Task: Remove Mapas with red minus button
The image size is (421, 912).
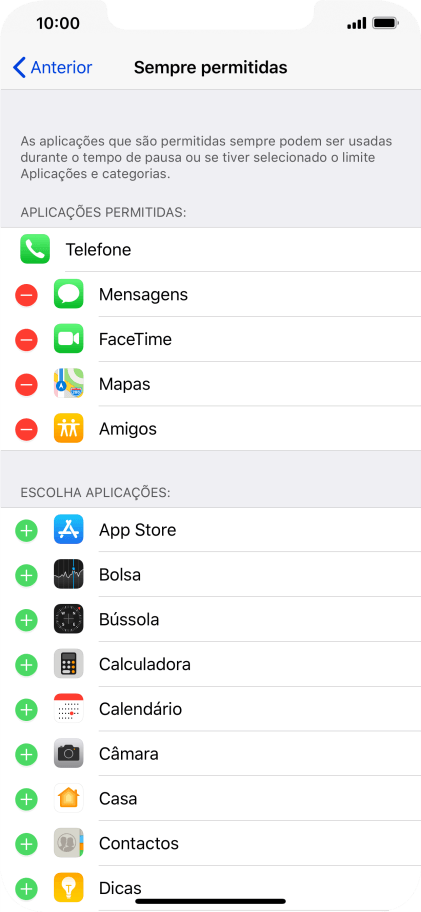Action: pos(26,384)
